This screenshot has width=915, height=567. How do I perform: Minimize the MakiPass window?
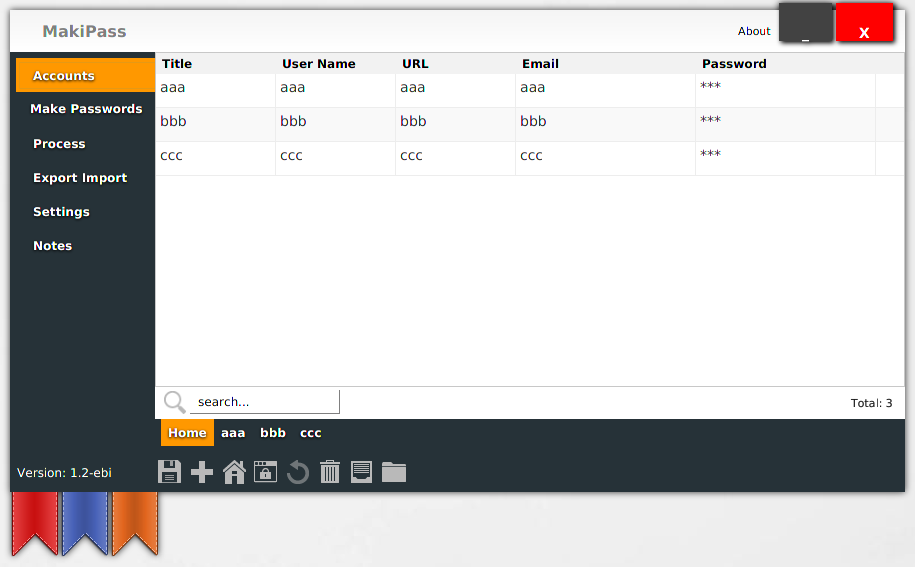pyautogui.click(x=806, y=22)
